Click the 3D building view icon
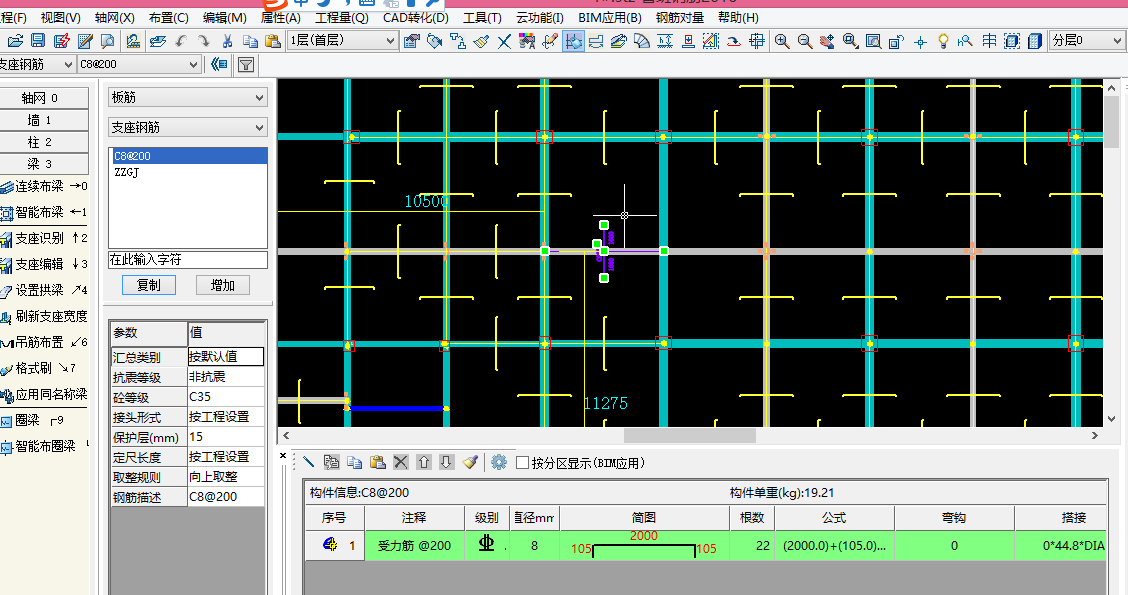The height and width of the screenshot is (595, 1128). pos(1035,41)
